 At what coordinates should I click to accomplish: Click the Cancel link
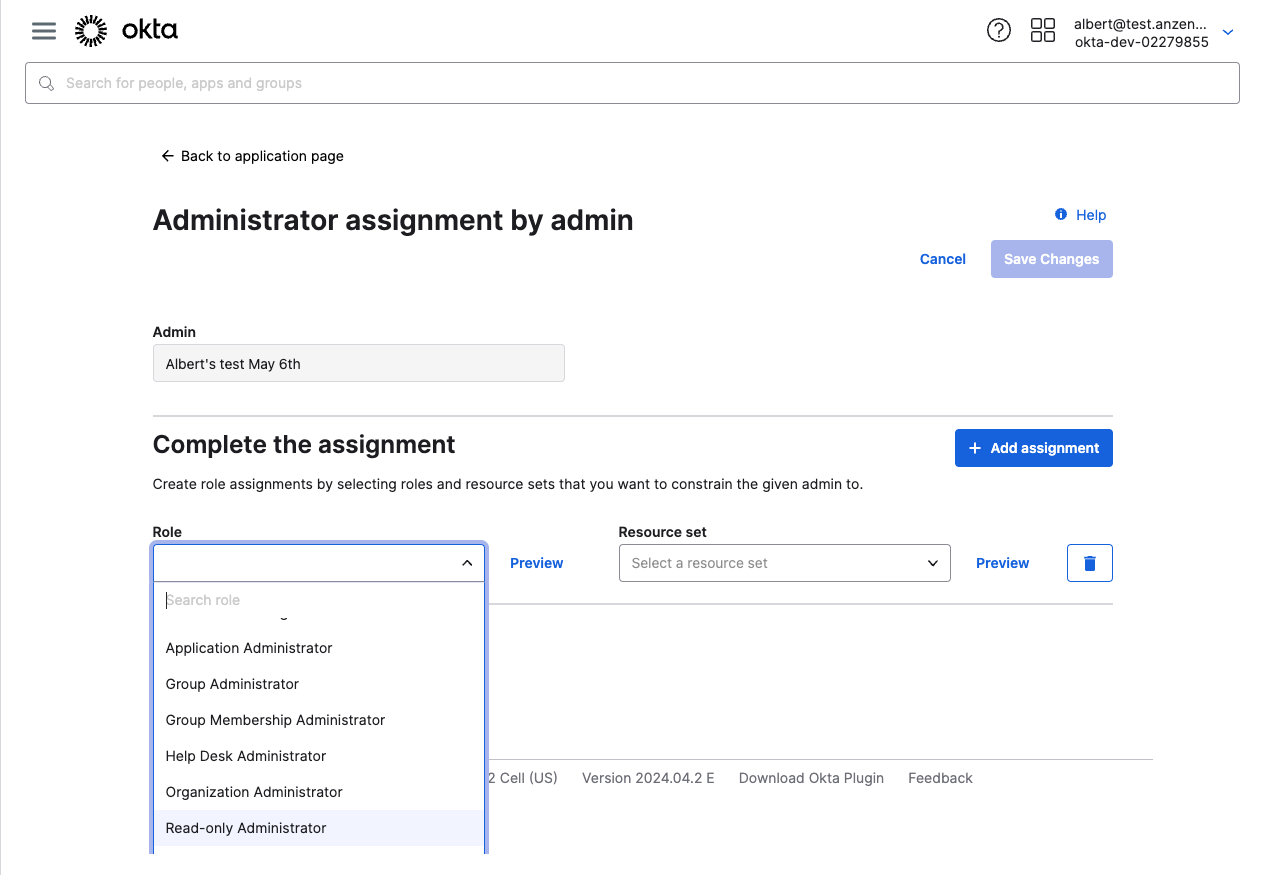(x=942, y=259)
